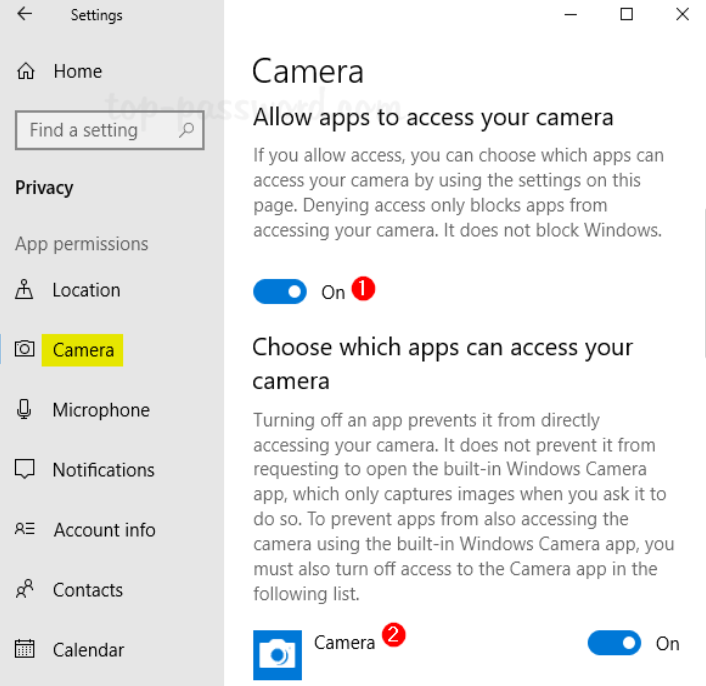Click the 'Allow apps to access your camera' heading
Viewport: 706px width, 686px height.
[x=433, y=117]
